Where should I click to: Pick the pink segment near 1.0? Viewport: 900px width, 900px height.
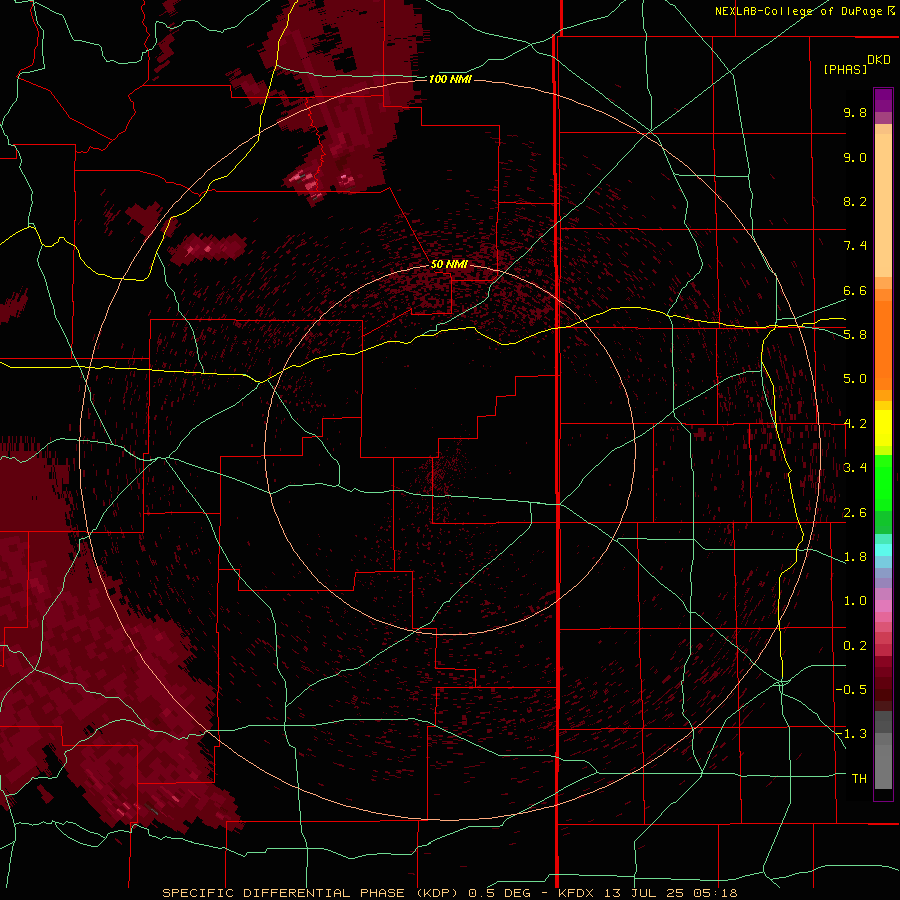(x=883, y=606)
